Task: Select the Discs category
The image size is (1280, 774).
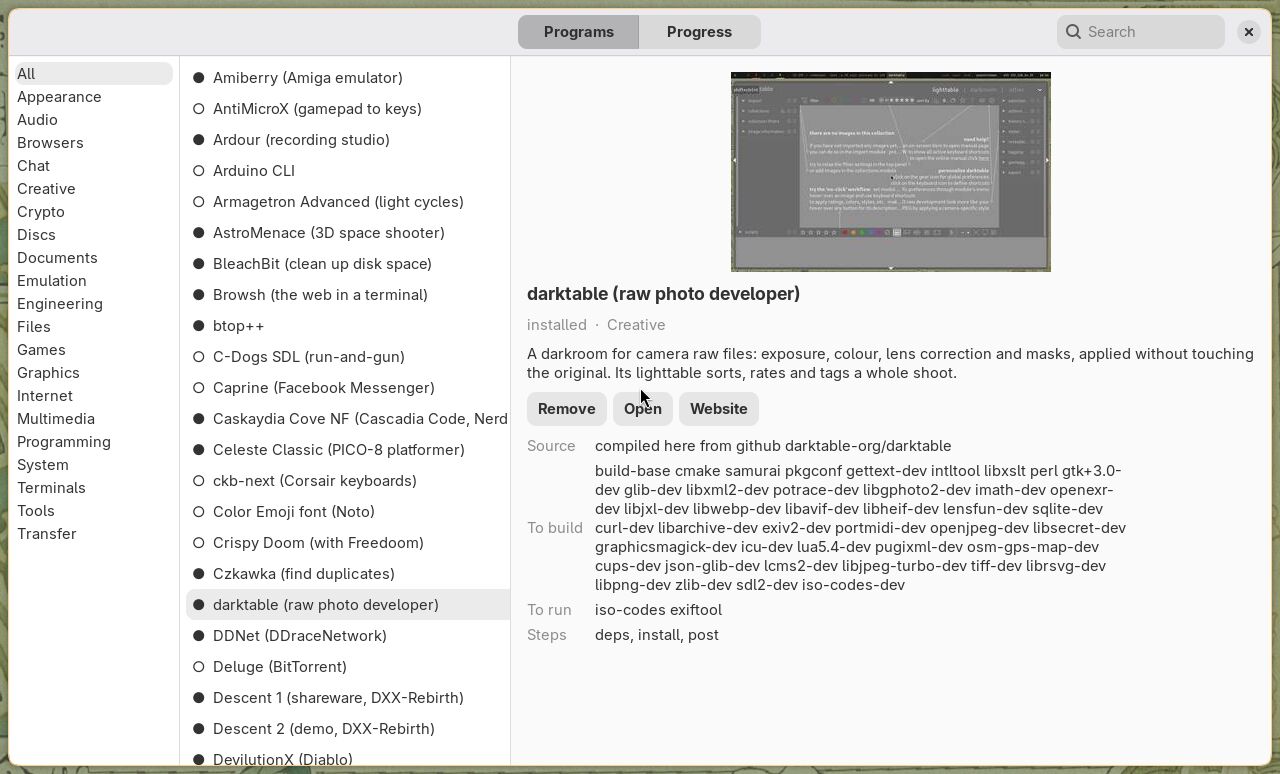Action: click(x=94, y=235)
